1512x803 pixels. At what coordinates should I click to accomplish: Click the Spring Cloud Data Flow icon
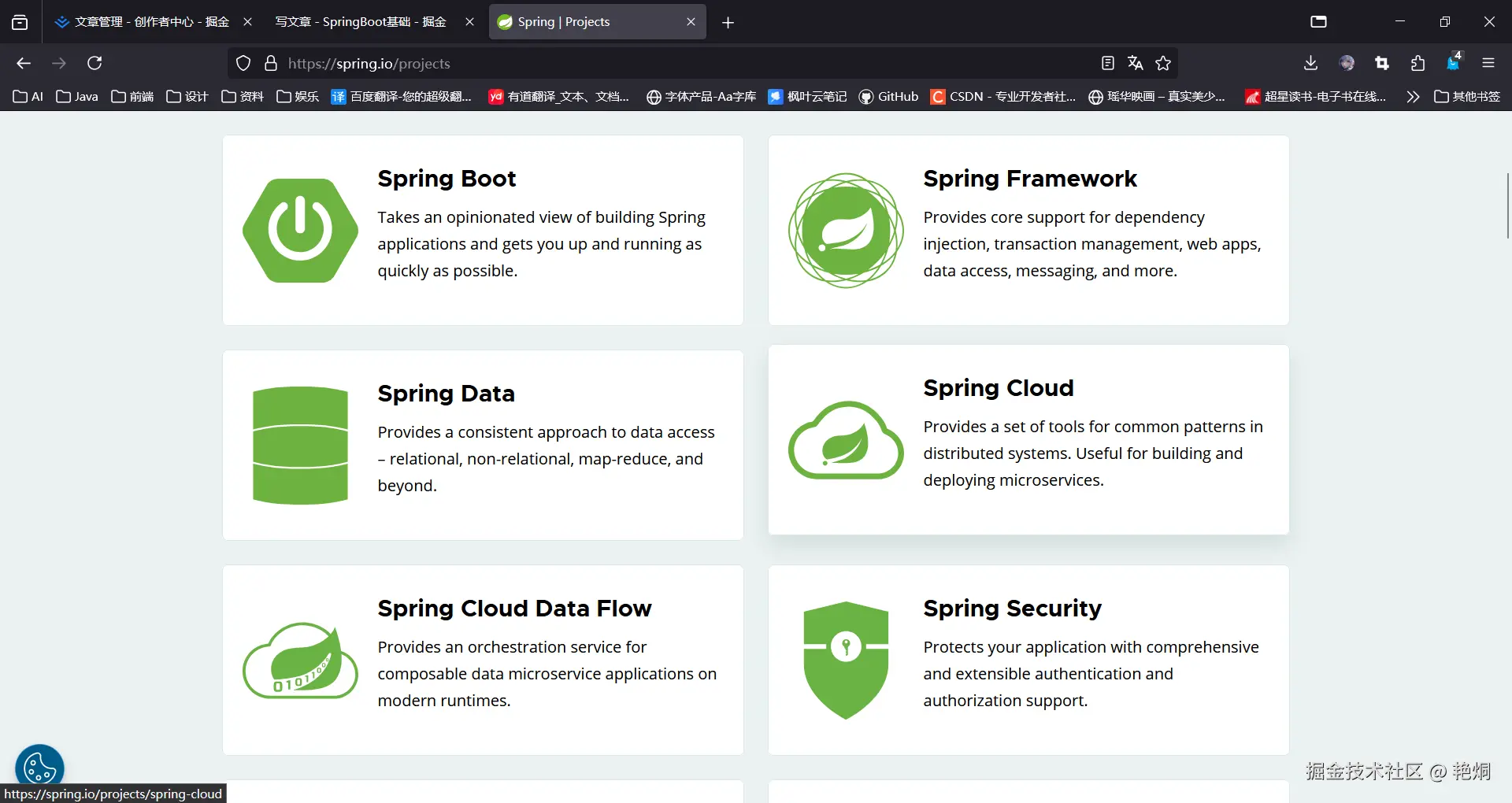point(300,661)
